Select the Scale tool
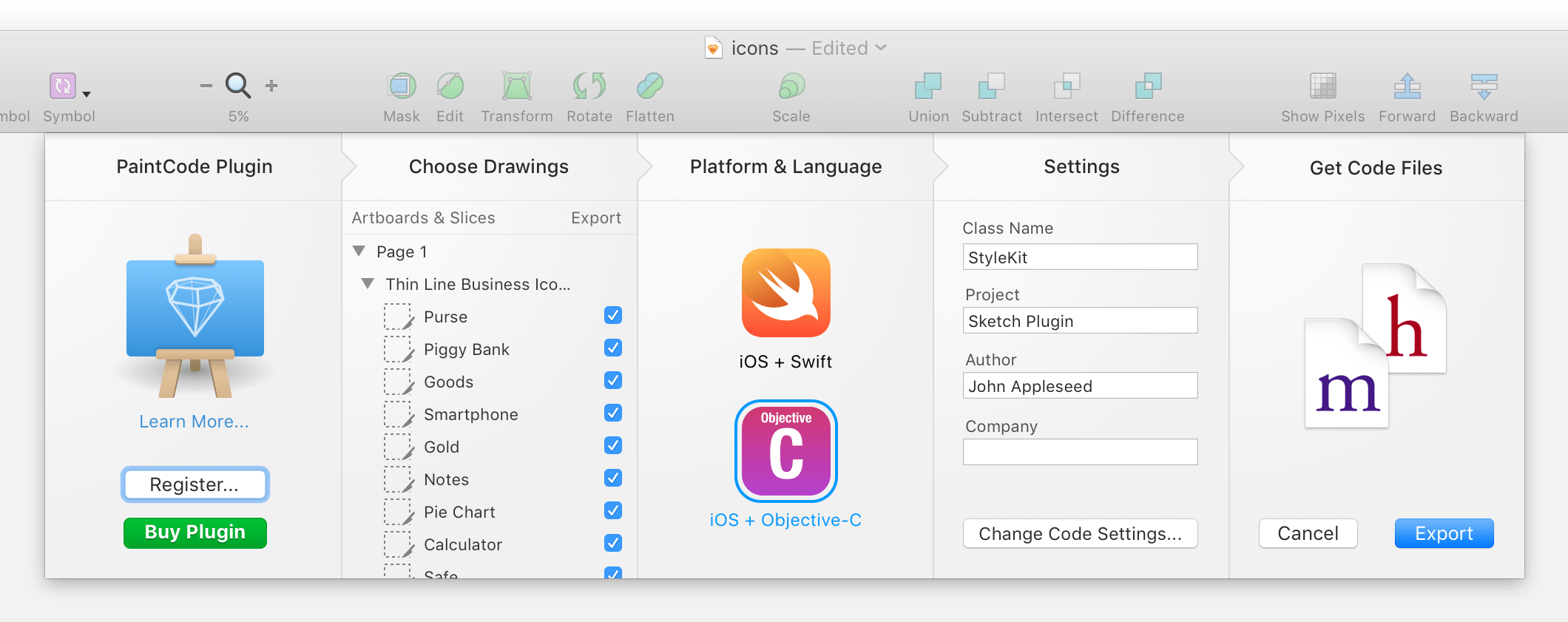 pos(791,87)
